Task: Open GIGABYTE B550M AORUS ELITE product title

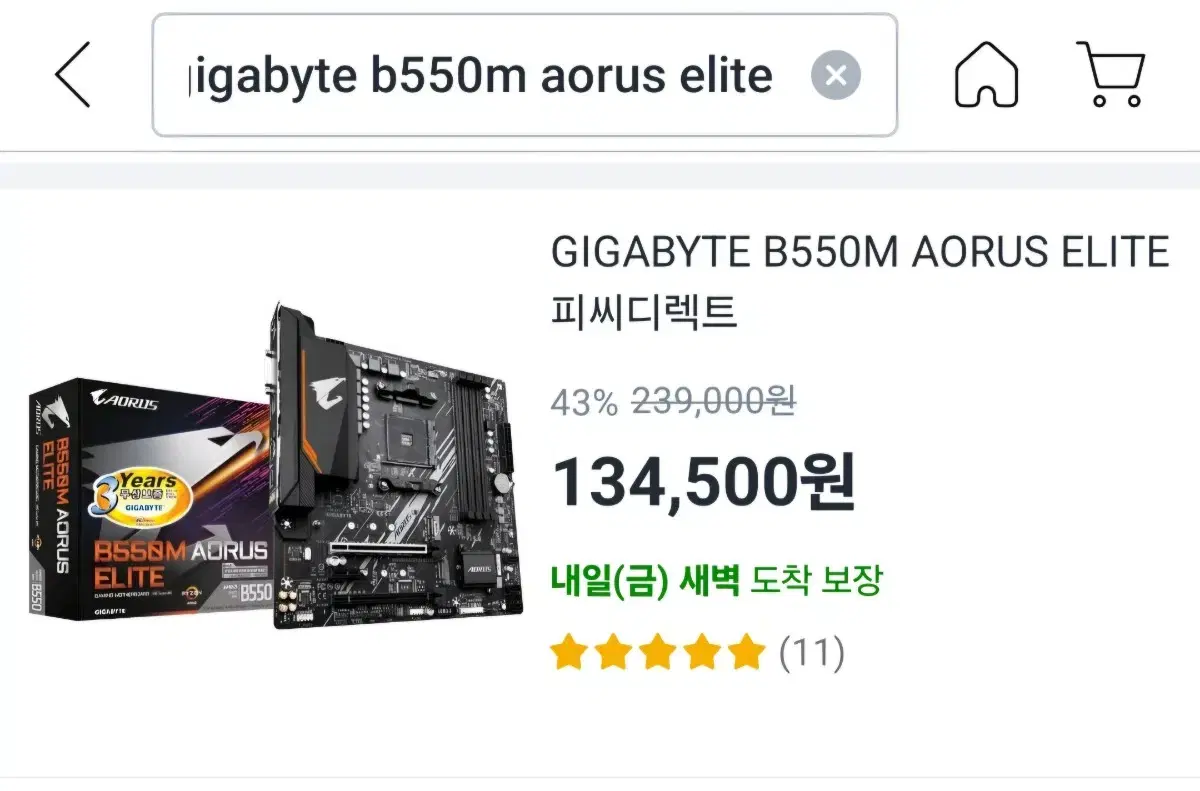Action: (860, 252)
